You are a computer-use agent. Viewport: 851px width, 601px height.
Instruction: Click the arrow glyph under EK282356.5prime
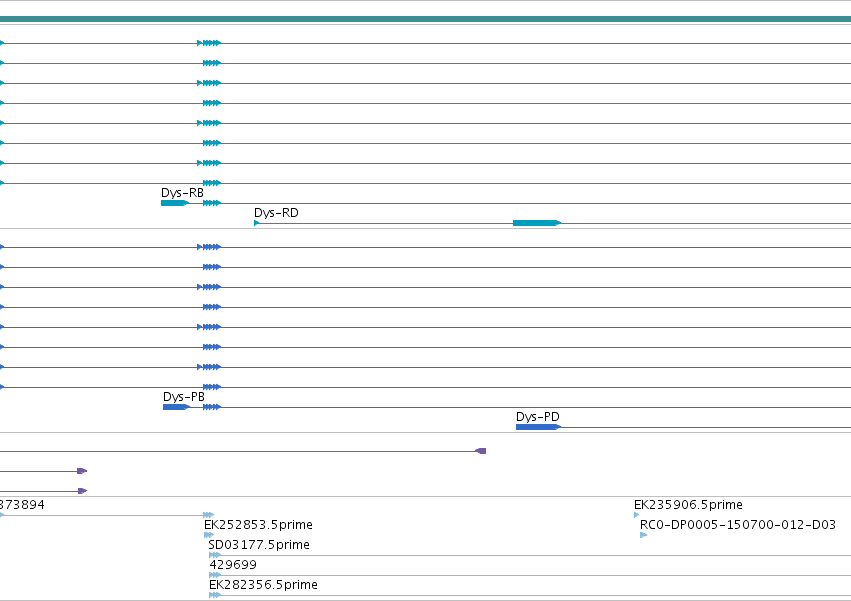tap(214, 596)
